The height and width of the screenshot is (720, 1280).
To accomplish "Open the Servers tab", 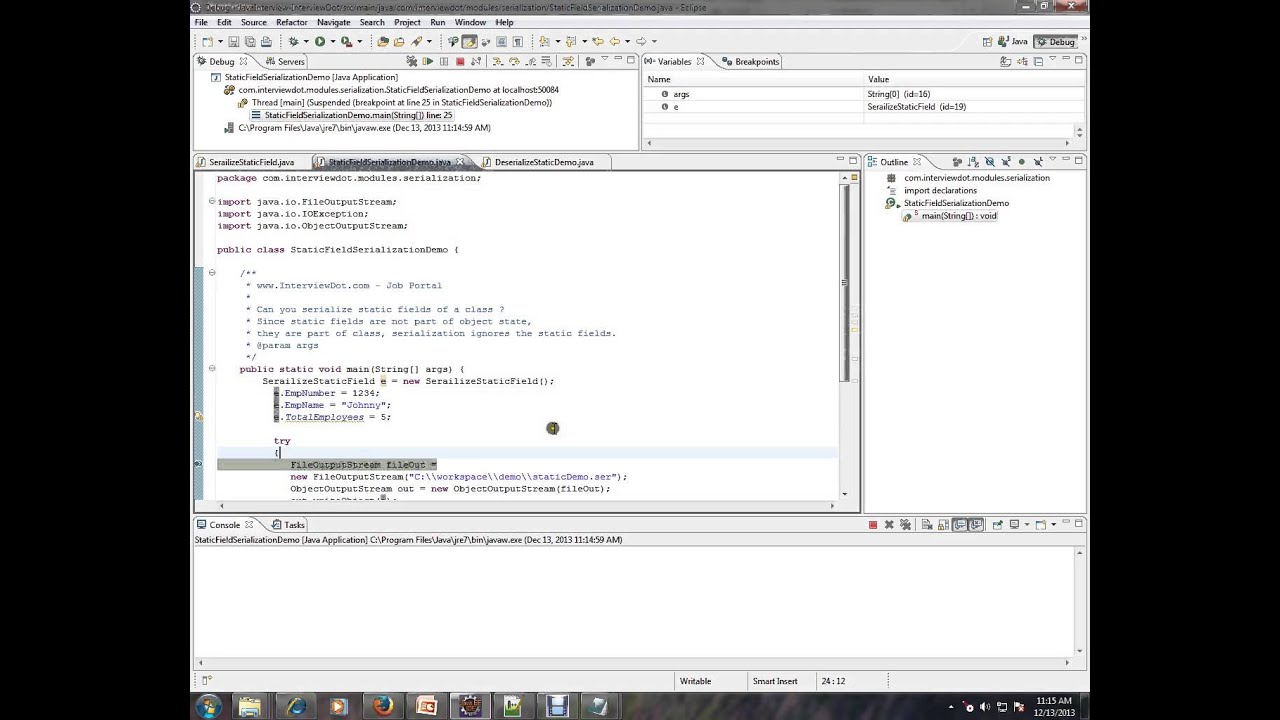I will (x=284, y=61).
